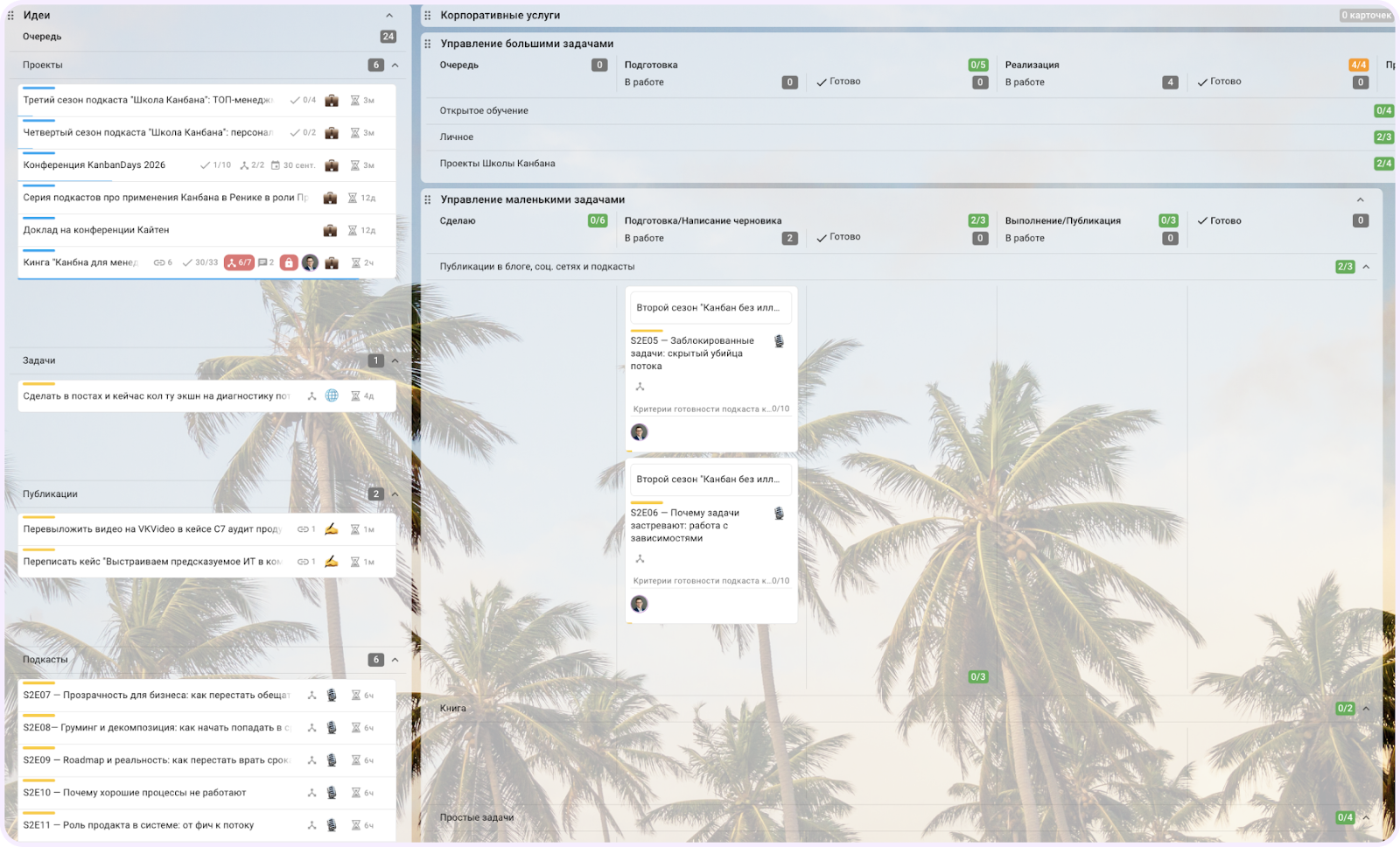Click the 1/10 checklist on Конференция KanbanDays card
The width and height of the screenshot is (1400, 847).
215,165
